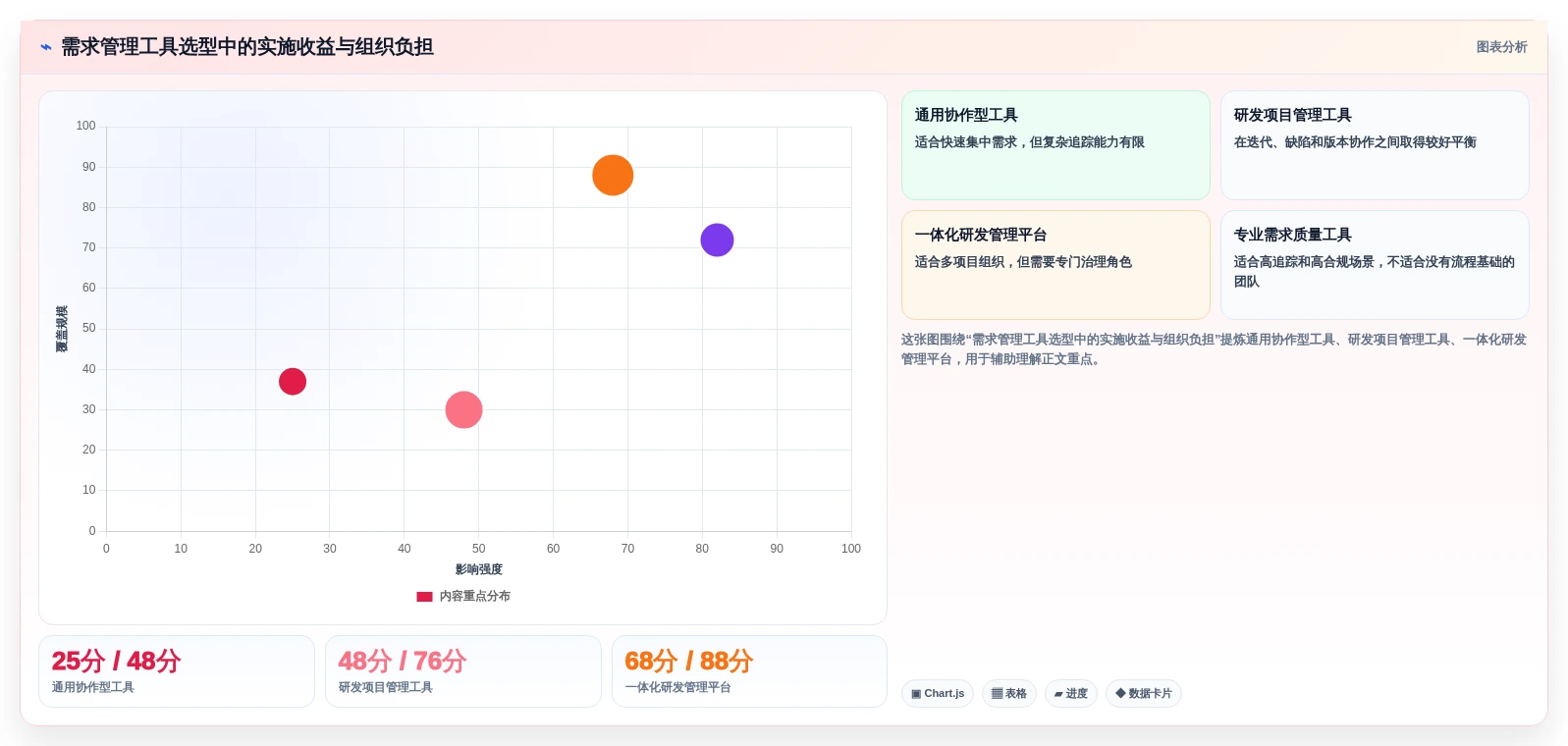
Task: Click the 影响强度 x-axis title
Action: pyautogui.click(x=478, y=569)
